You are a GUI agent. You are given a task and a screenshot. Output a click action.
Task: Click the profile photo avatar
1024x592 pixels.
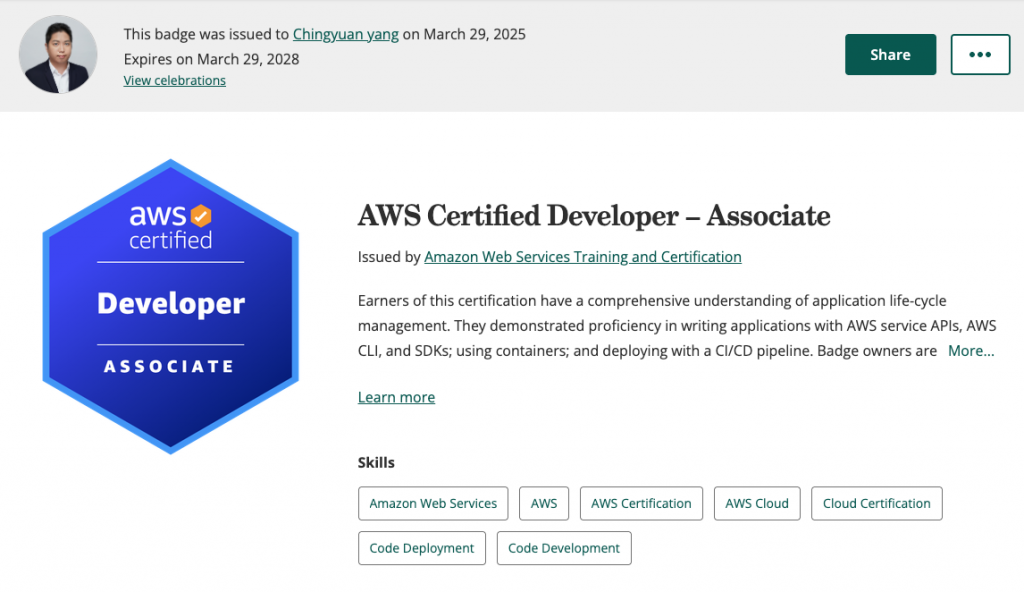point(58,54)
